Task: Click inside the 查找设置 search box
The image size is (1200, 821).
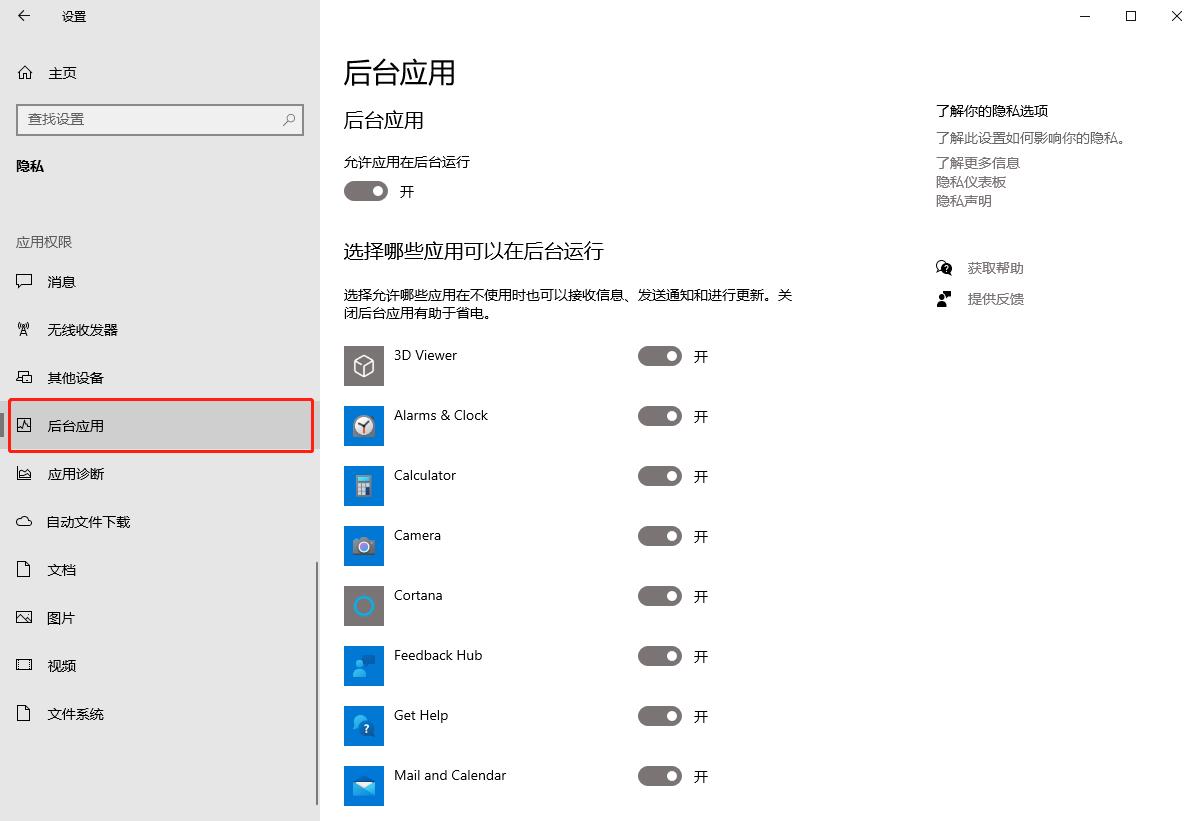Action: (x=160, y=120)
